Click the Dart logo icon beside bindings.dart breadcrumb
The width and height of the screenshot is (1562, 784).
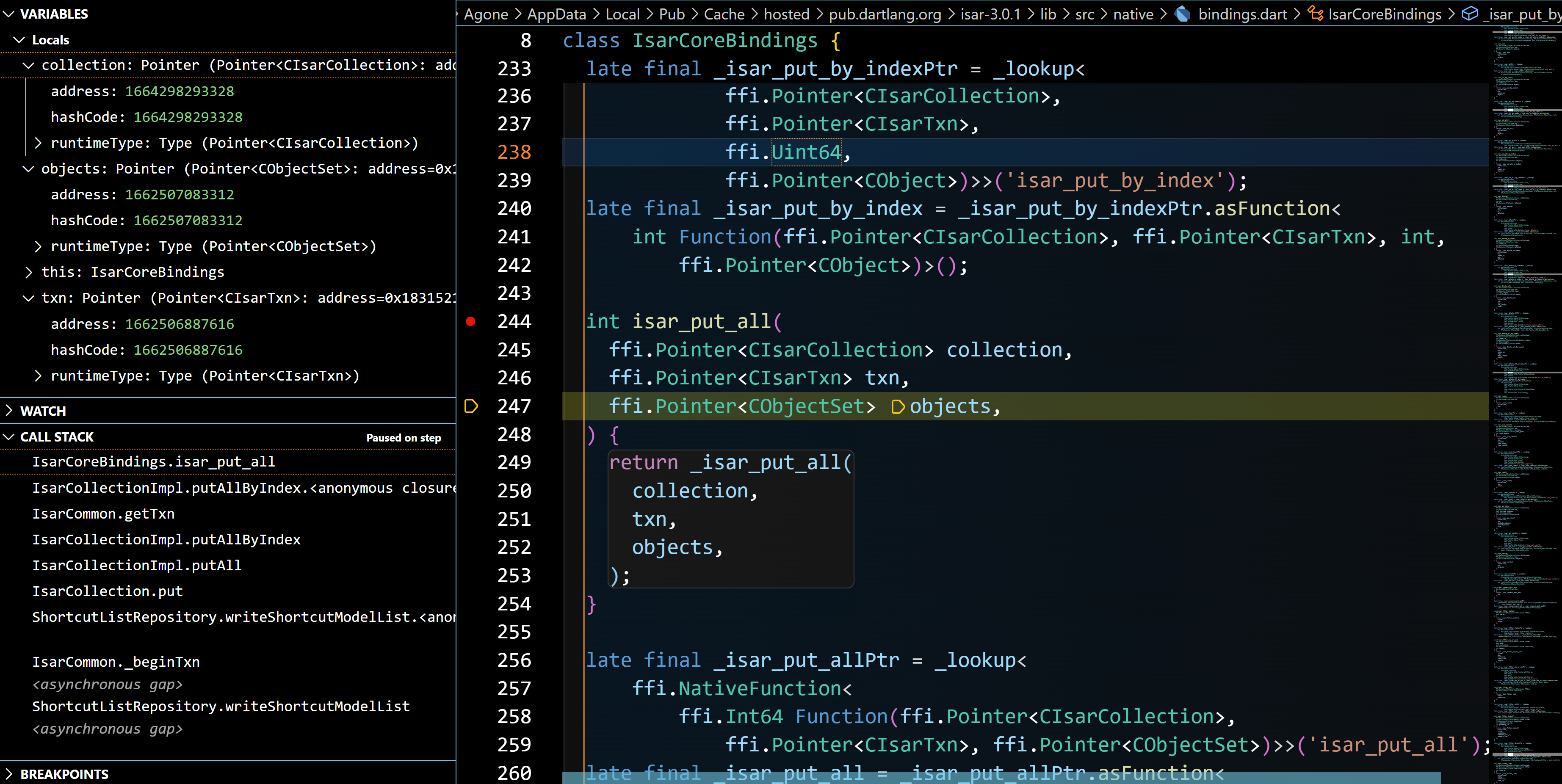pyautogui.click(x=1181, y=14)
